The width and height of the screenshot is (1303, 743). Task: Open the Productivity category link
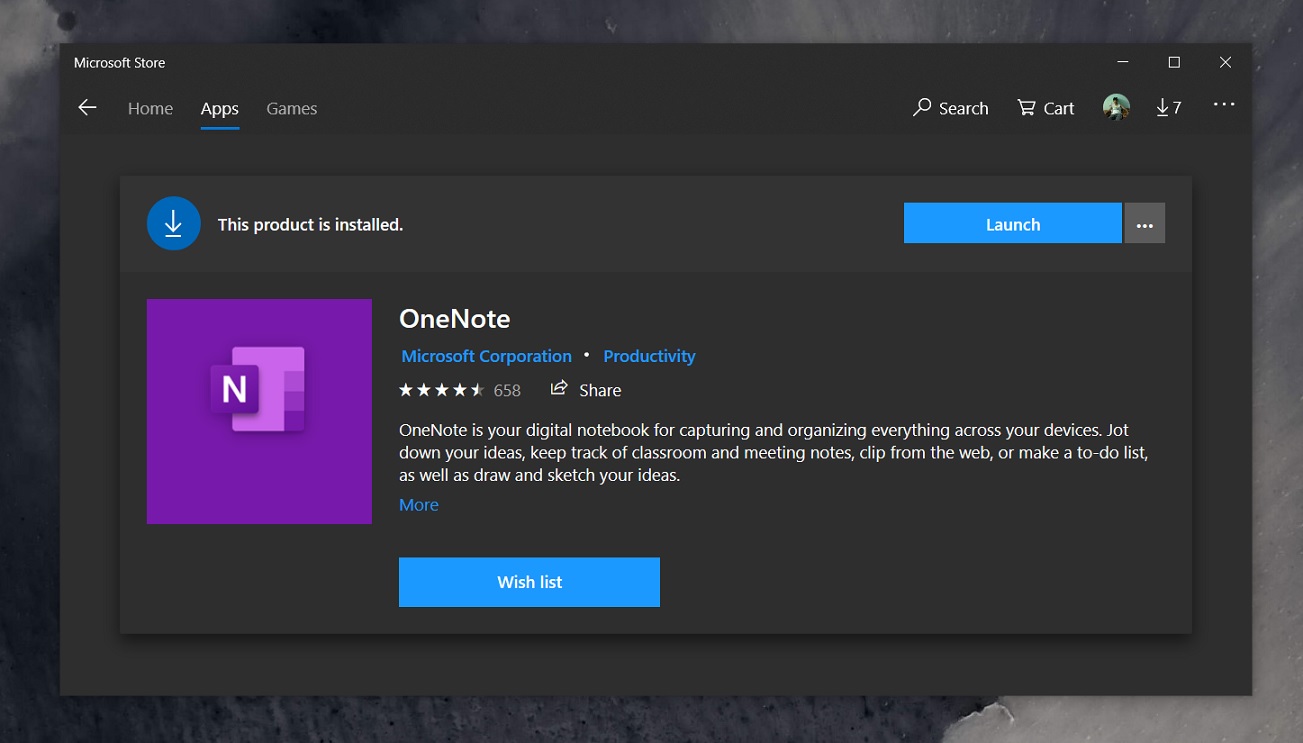point(649,356)
